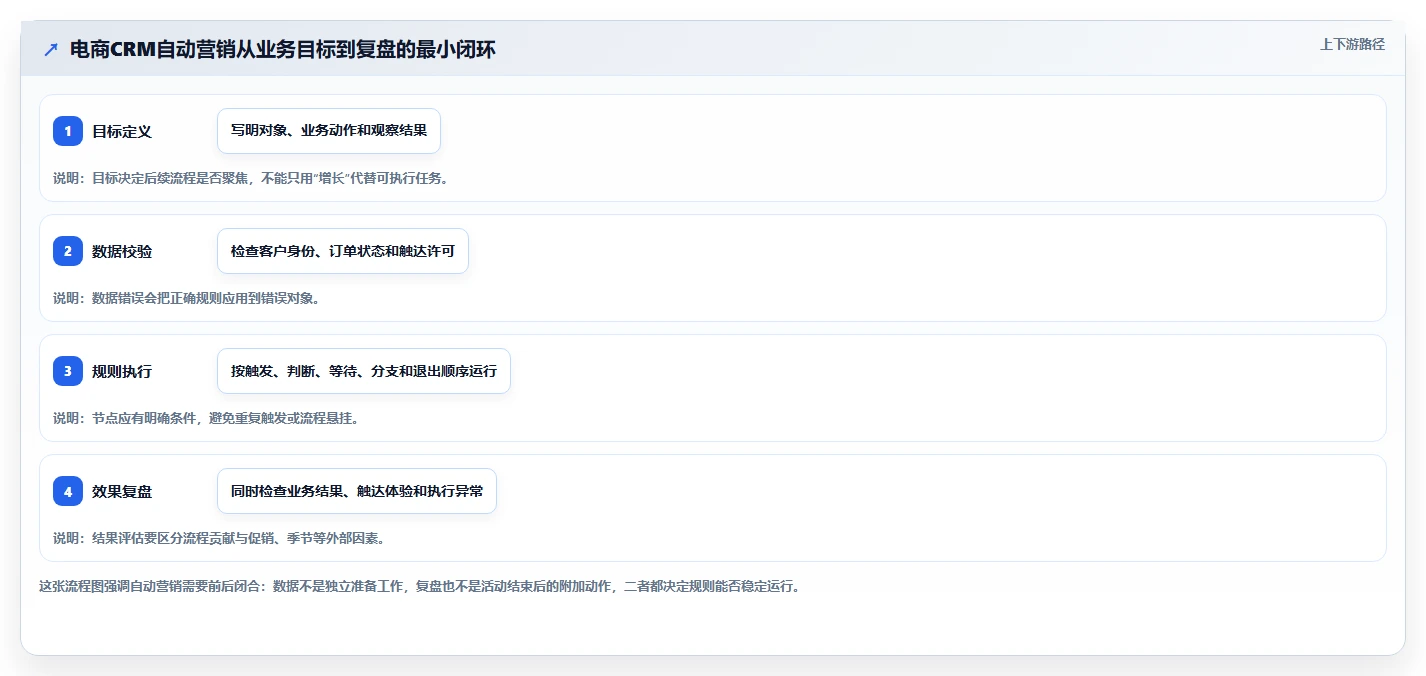1426x676 pixels.
Task: Click the note starting 说明:节点应有明确条件
Action: click(x=206, y=418)
